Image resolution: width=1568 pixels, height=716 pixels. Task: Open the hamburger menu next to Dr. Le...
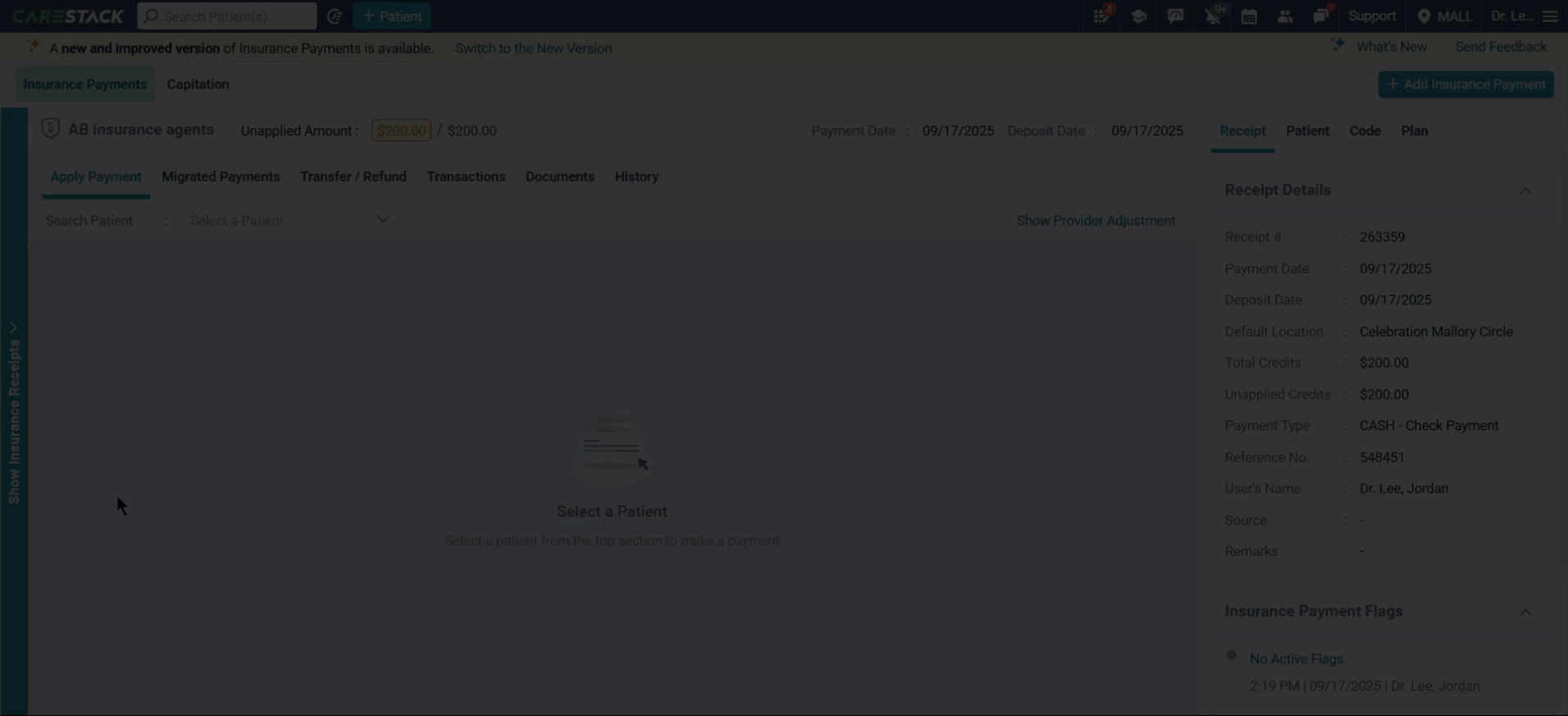pos(1550,16)
